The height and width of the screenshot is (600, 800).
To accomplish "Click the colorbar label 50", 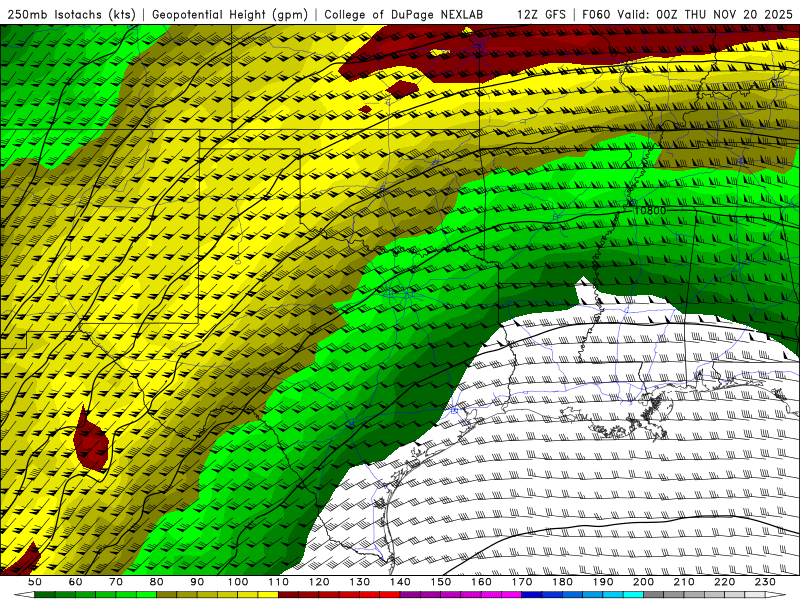I will tap(35, 582).
